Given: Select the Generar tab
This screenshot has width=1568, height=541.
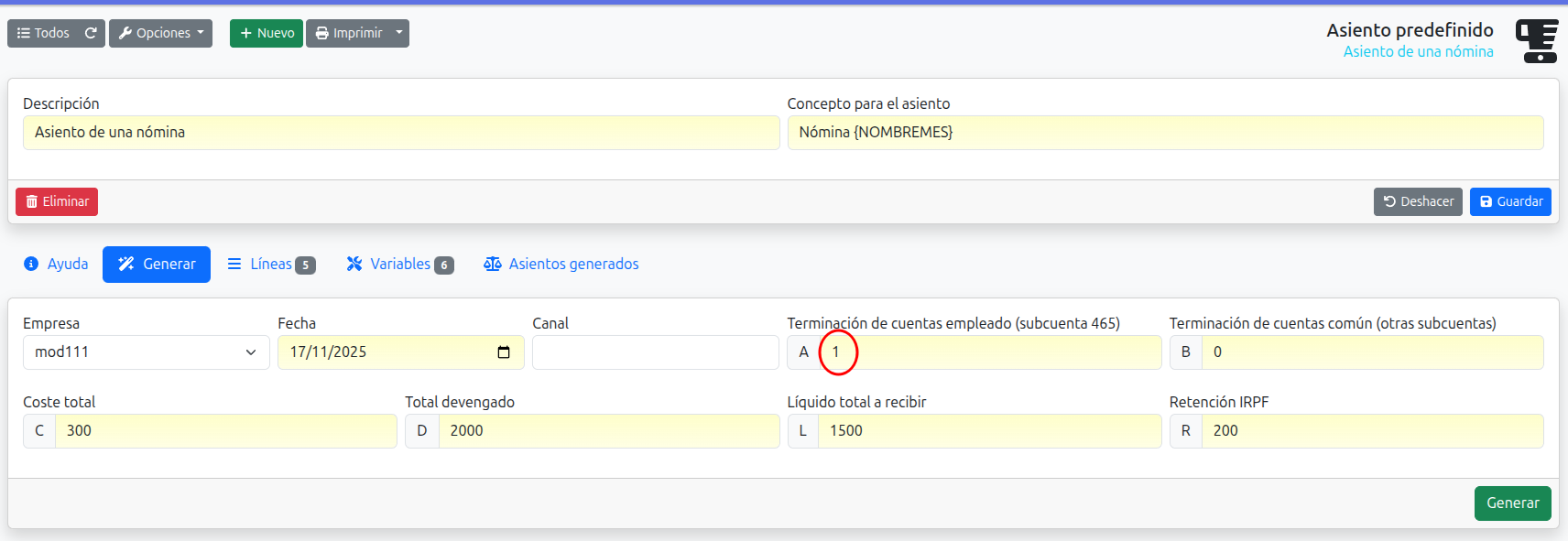Looking at the screenshot, I should (157, 265).
